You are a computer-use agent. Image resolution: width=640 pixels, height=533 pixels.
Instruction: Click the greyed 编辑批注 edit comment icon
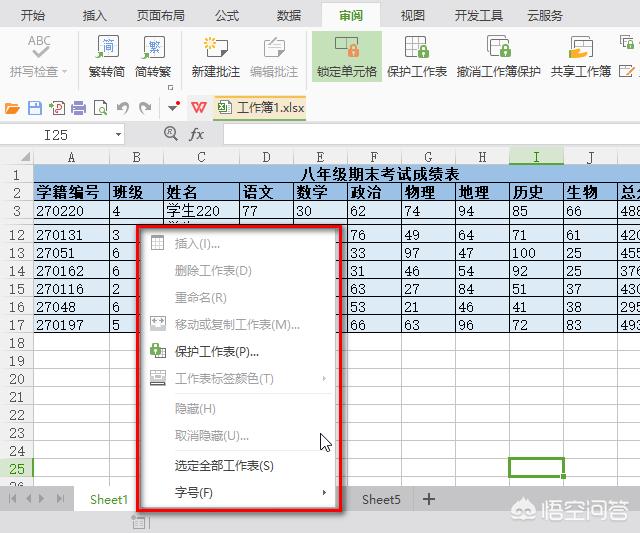[274, 47]
